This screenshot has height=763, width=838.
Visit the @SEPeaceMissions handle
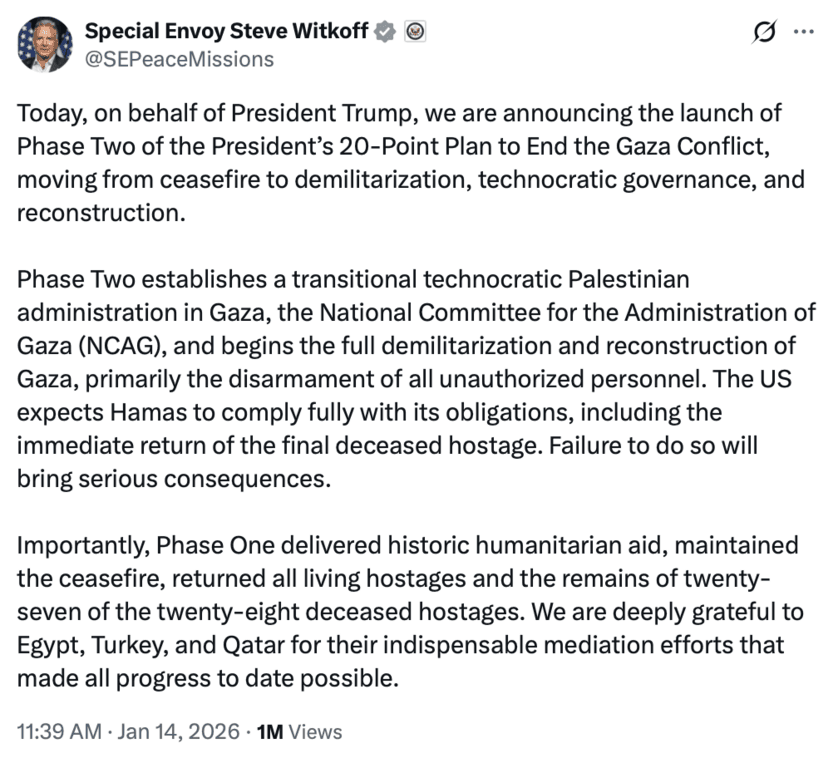click(x=180, y=59)
